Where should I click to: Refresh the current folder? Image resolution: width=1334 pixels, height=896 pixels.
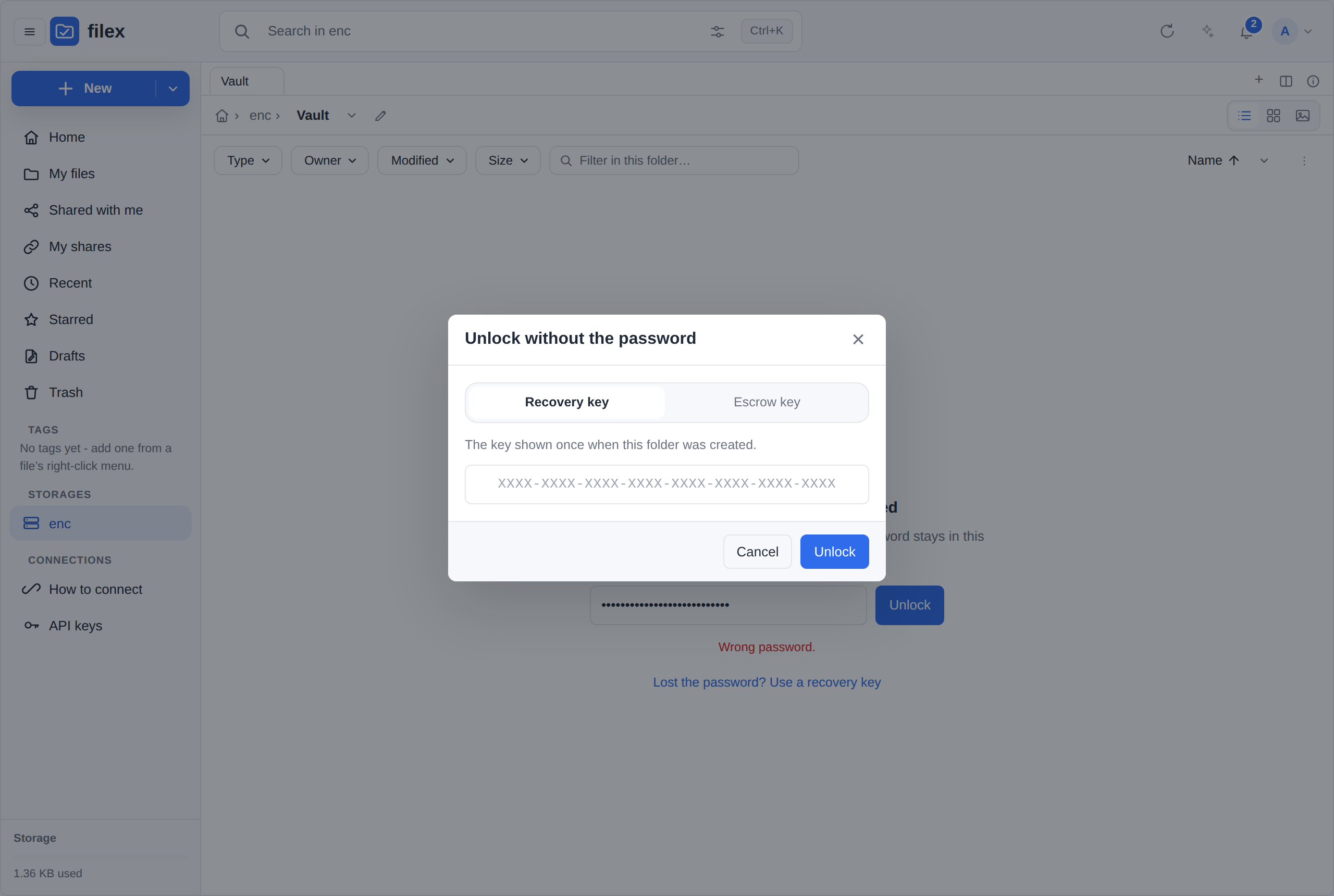click(x=1167, y=31)
